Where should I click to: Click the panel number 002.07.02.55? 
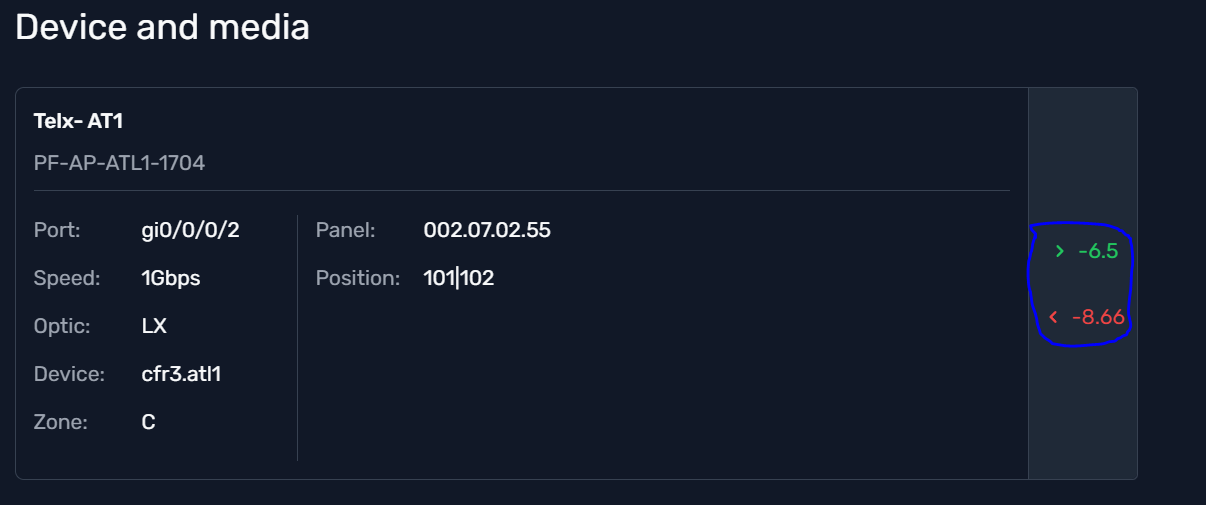[487, 230]
